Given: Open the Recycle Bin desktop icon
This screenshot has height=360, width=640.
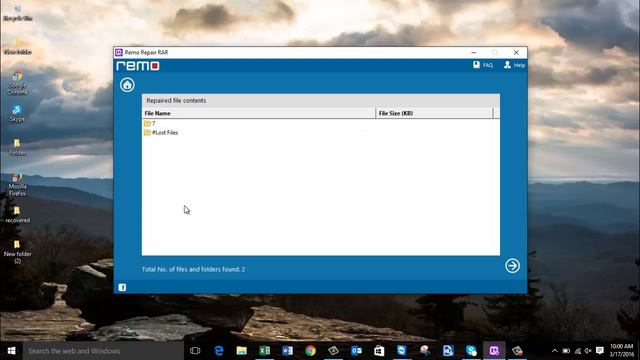Looking at the screenshot, I should 18,12.
